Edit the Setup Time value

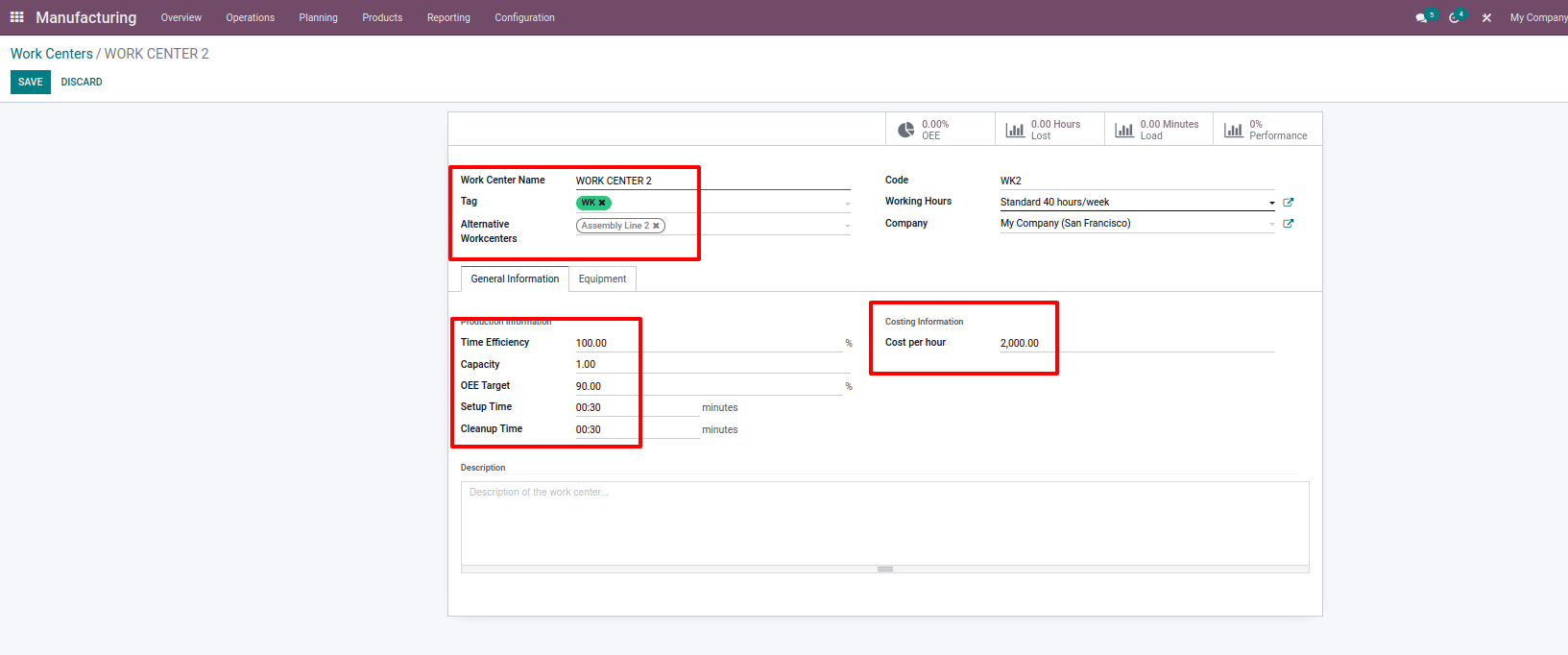tap(638, 407)
